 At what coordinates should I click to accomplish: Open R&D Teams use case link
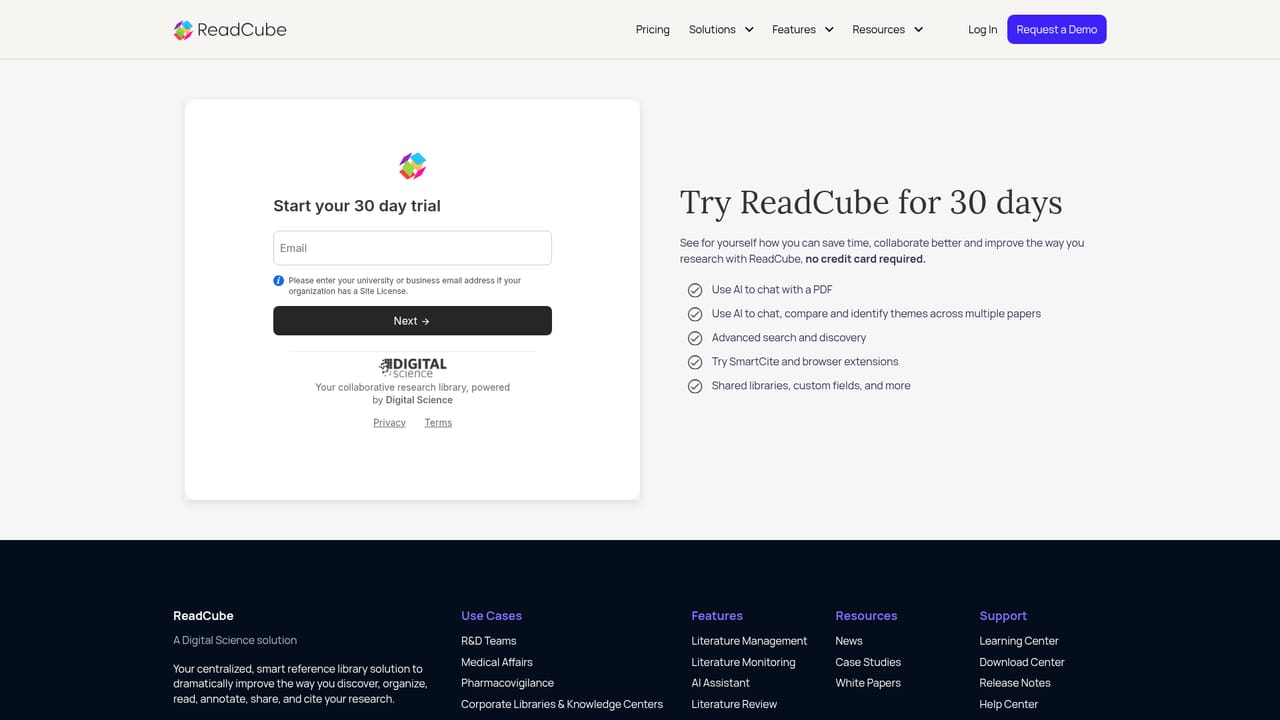pos(489,641)
